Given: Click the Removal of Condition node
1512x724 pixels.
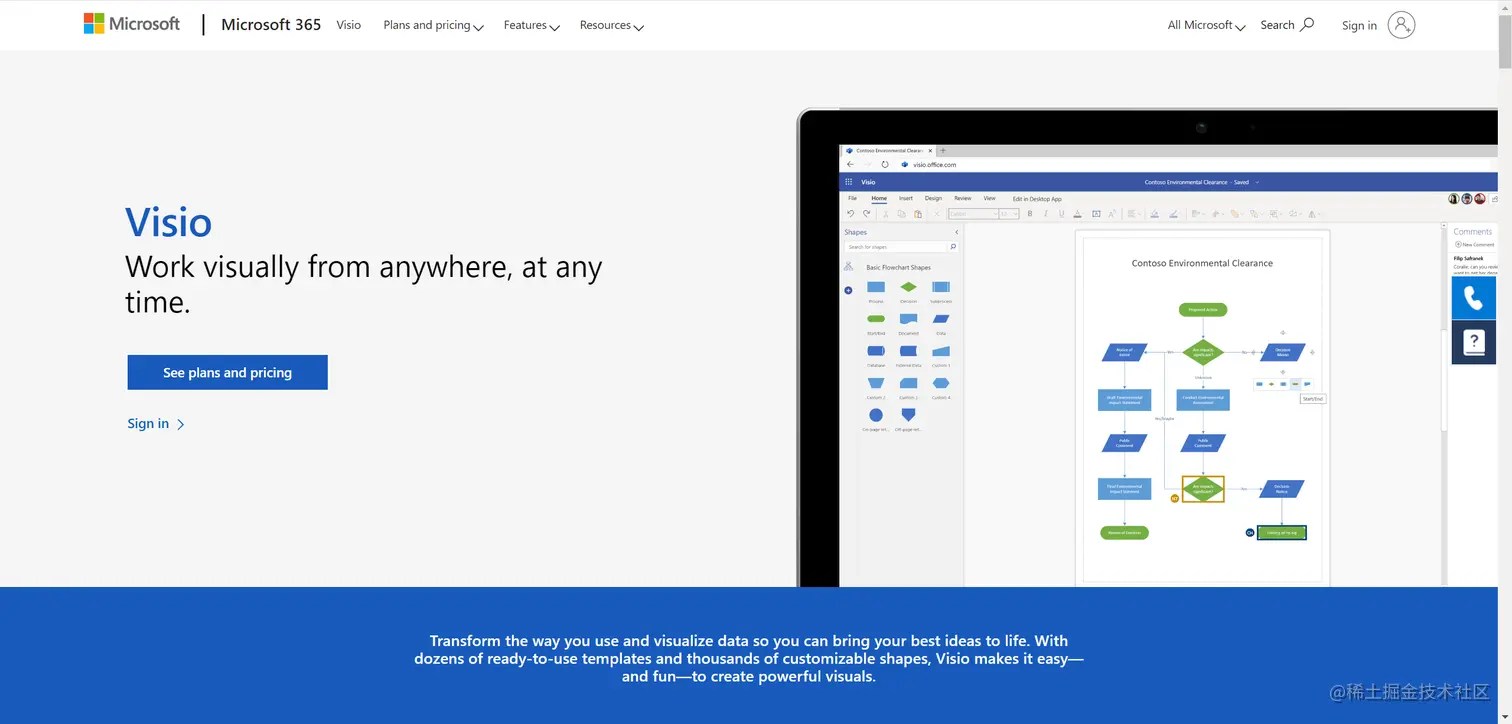Looking at the screenshot, I should pos(1124,533).
